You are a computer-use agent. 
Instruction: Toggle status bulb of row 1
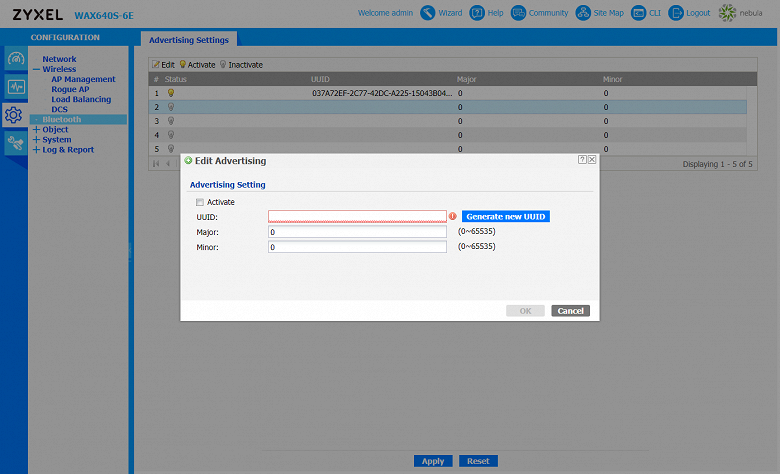[171, 93]
